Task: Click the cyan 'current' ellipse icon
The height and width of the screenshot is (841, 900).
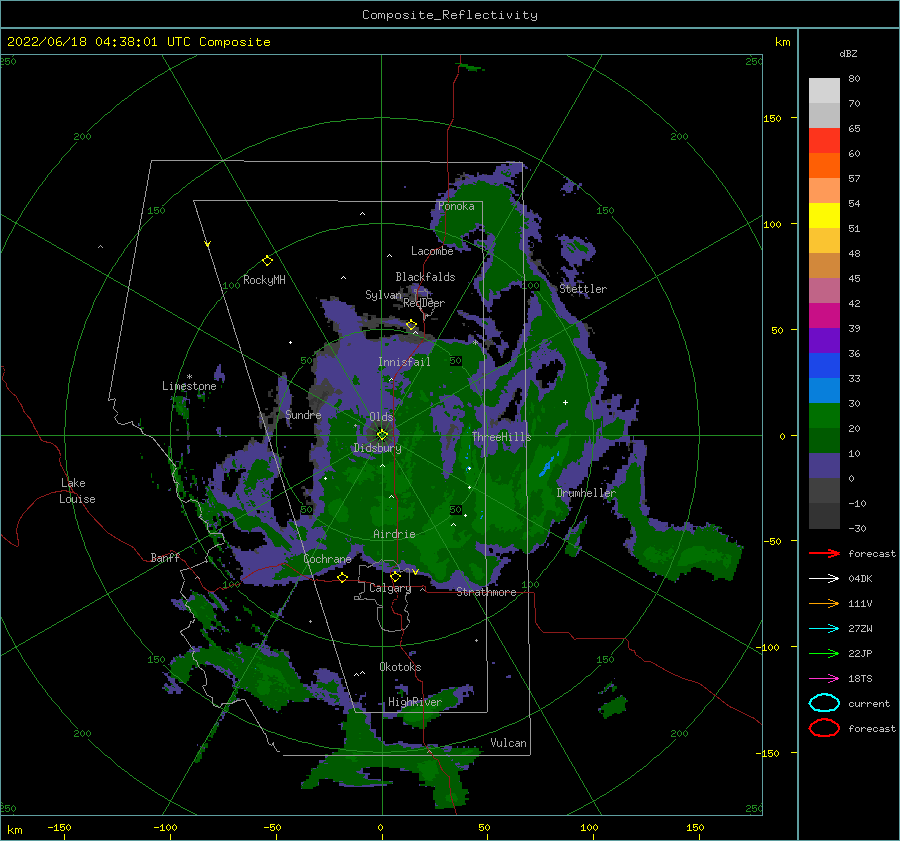Action: [824, 703]
